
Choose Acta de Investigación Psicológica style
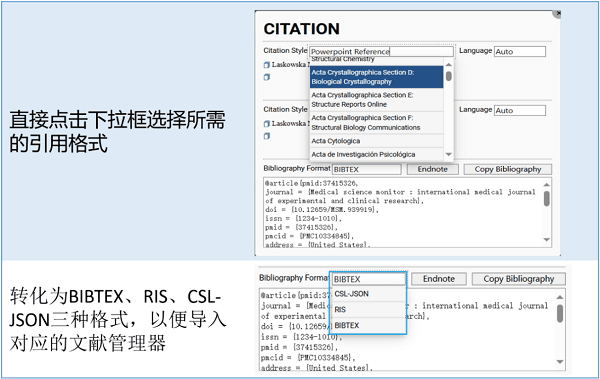[377, 154]
